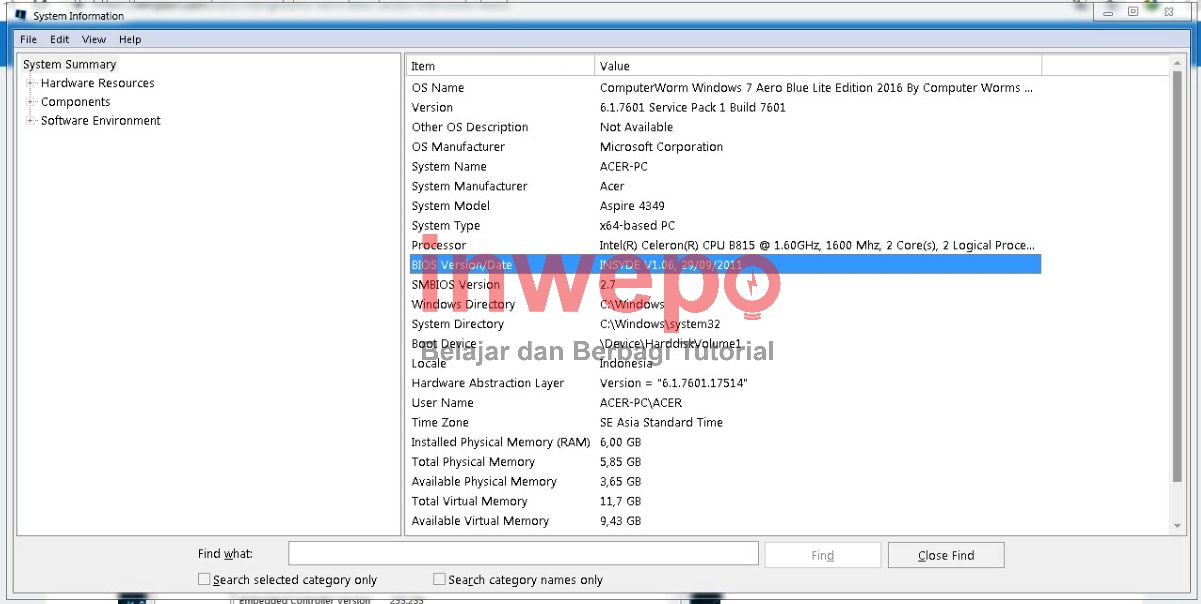Screen dimensions: 1201x604
Task: Click the 6,00 GB value
Action: coord(620,442)
